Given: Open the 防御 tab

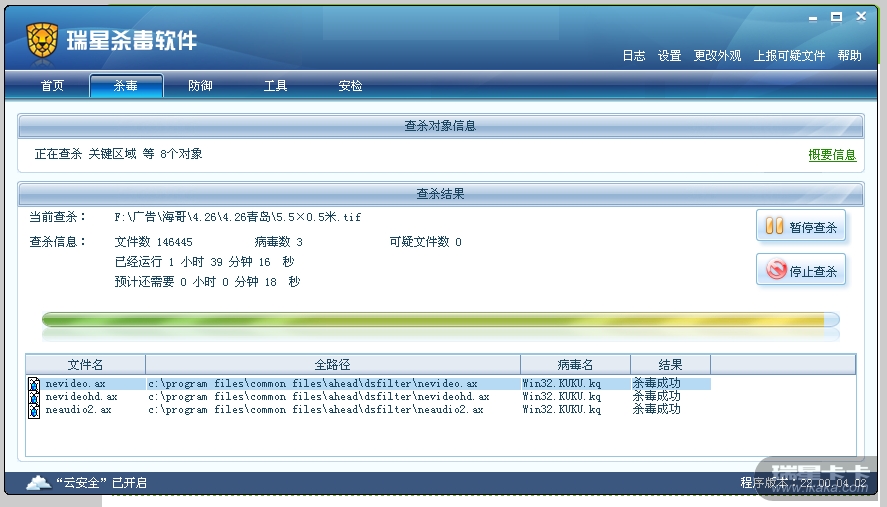Looking at the screenshot, I should [x=200, y=85].
